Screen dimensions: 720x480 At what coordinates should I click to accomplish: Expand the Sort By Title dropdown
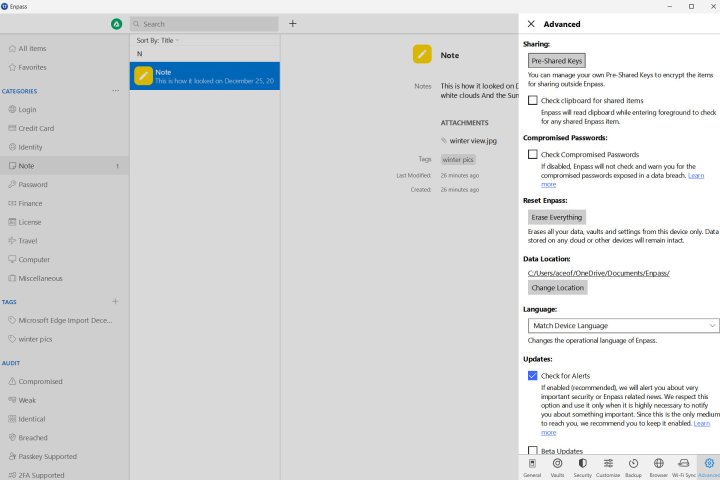tap(158, 40)
